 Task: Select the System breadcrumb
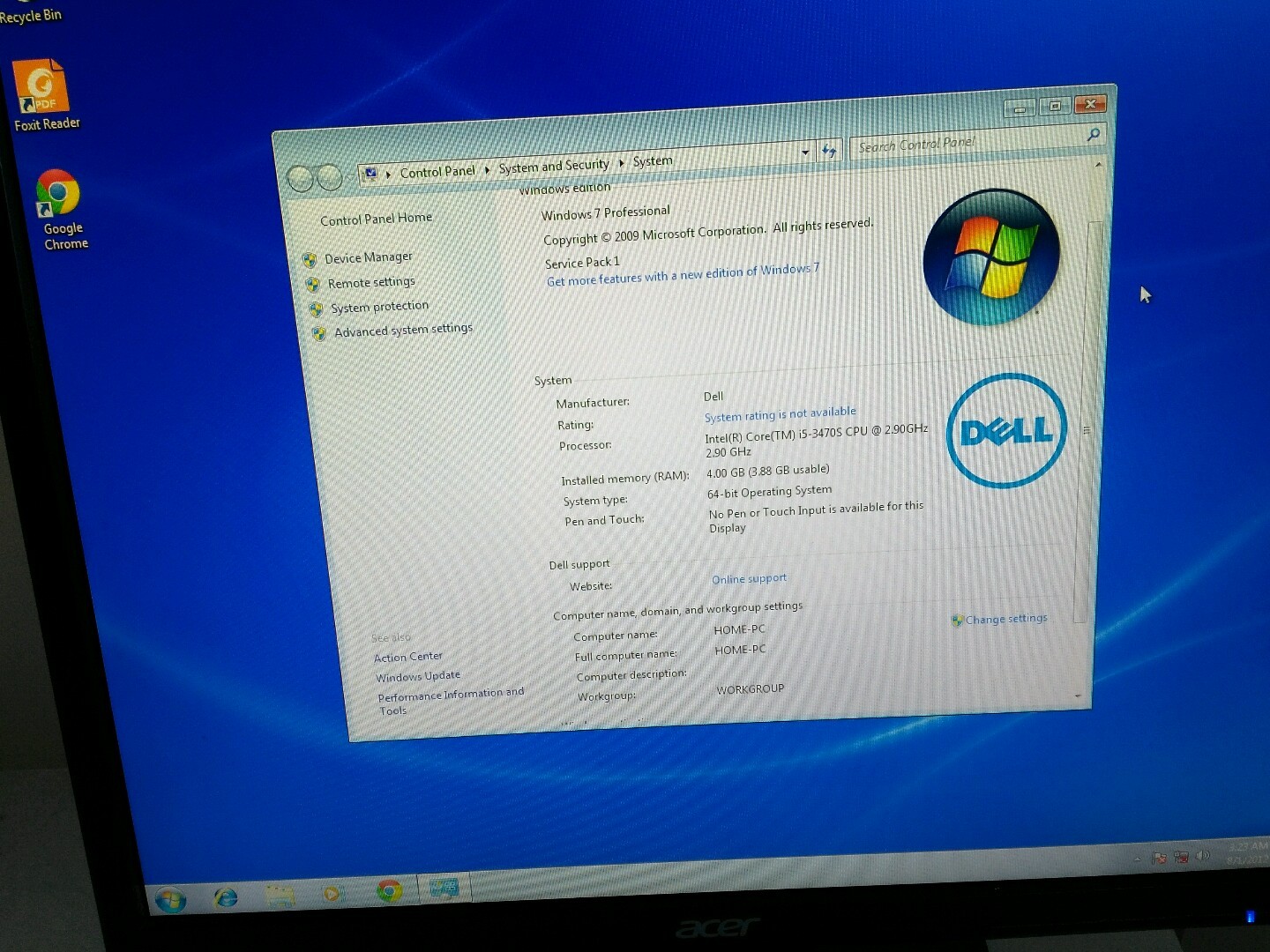click(653, 160)
